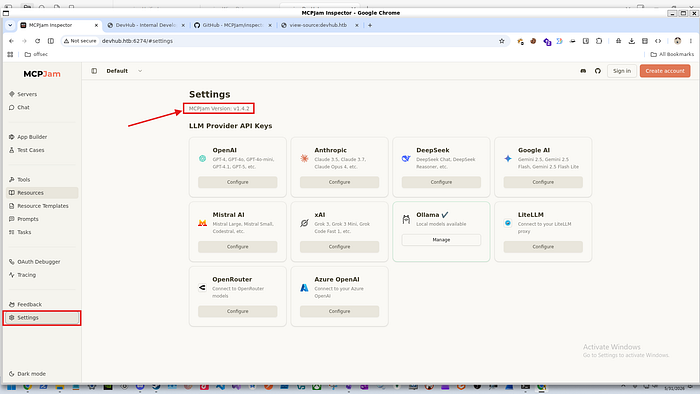
Task: Open the Chrome profile avatar
Action: tap(678, 41)
